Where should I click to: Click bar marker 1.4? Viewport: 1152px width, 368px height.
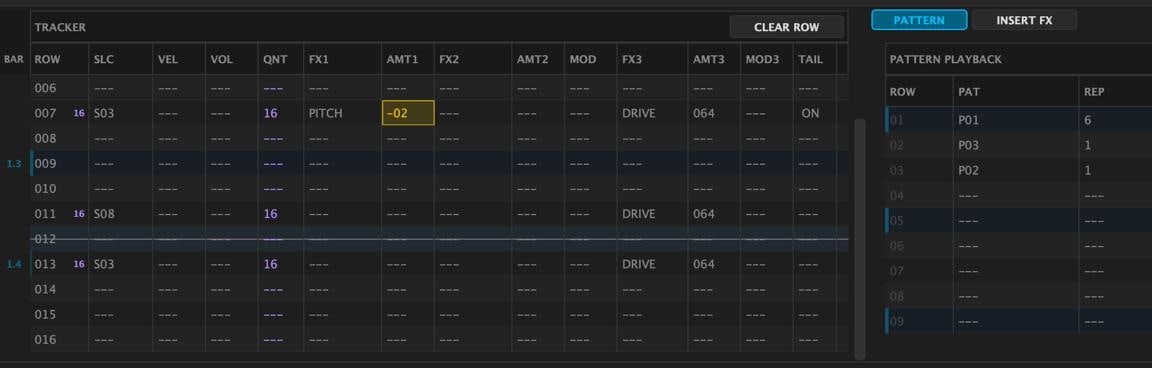[x=14, y=264]
